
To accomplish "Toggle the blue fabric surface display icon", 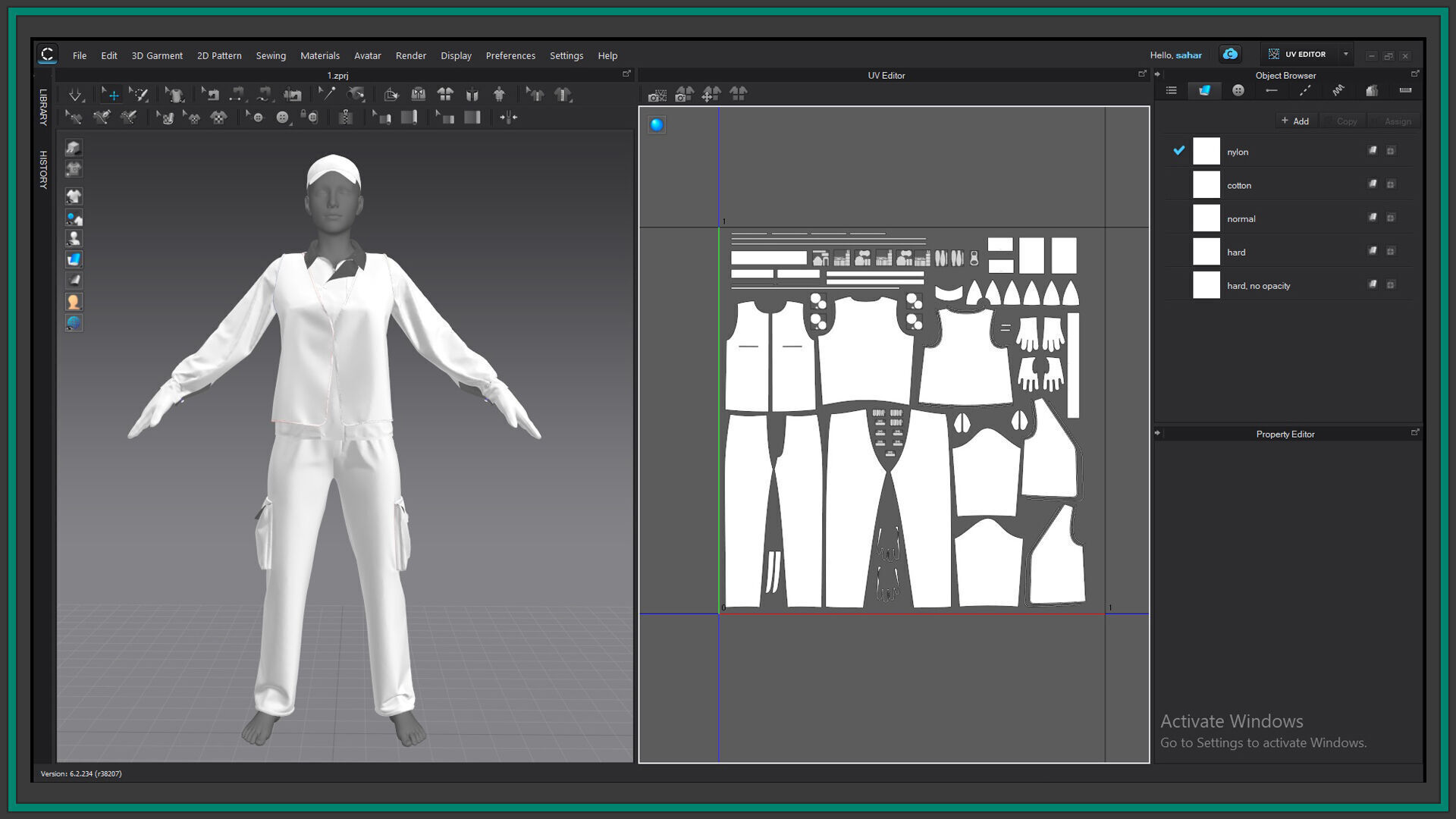I will [74, 259].
